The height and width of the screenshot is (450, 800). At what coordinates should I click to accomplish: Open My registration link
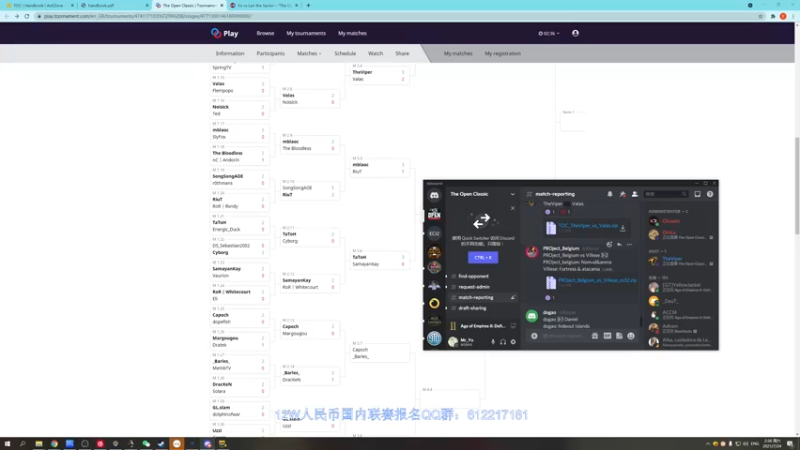(503, 53)
